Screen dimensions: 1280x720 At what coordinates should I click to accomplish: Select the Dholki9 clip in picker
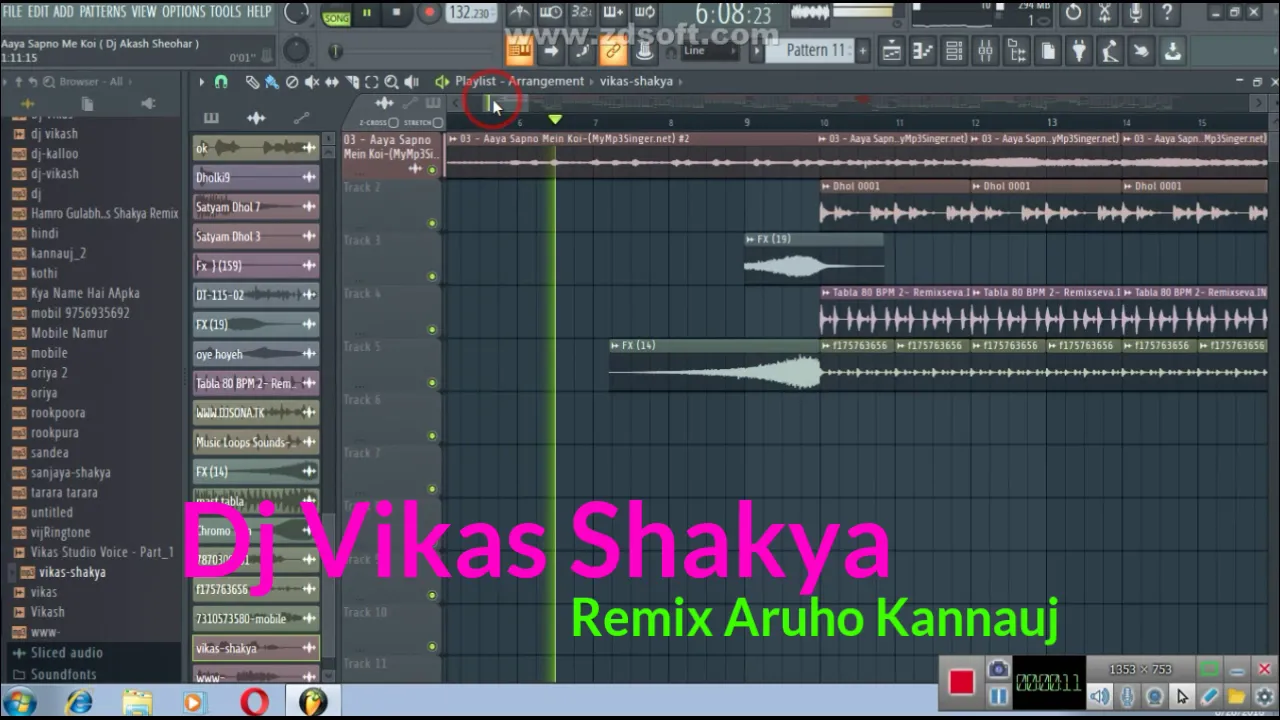click(x=255, y=178)
